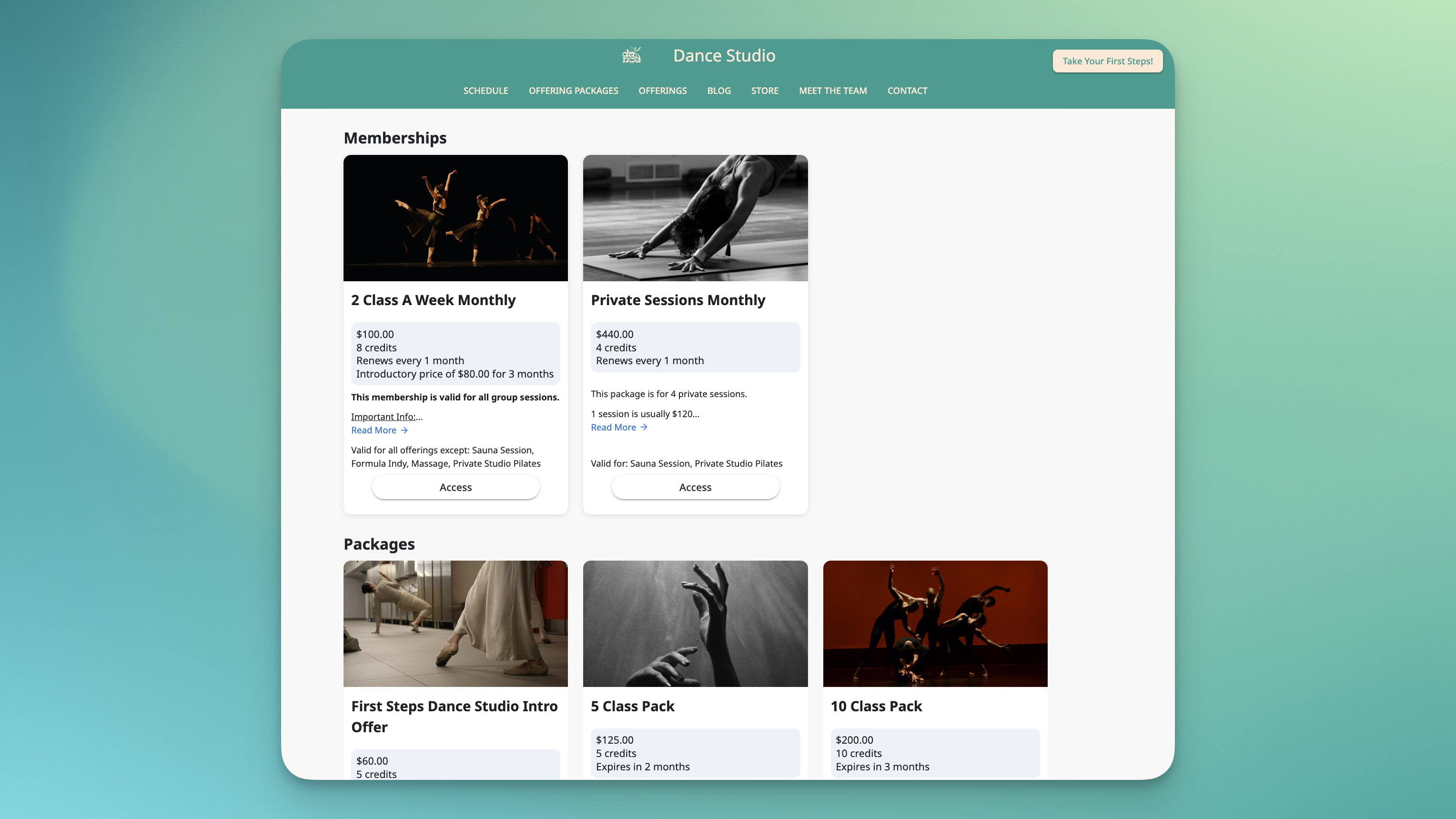This screenshot has width=1456, height=819.
Task: Select the $100.00 price text
Action: pos(375,334)
